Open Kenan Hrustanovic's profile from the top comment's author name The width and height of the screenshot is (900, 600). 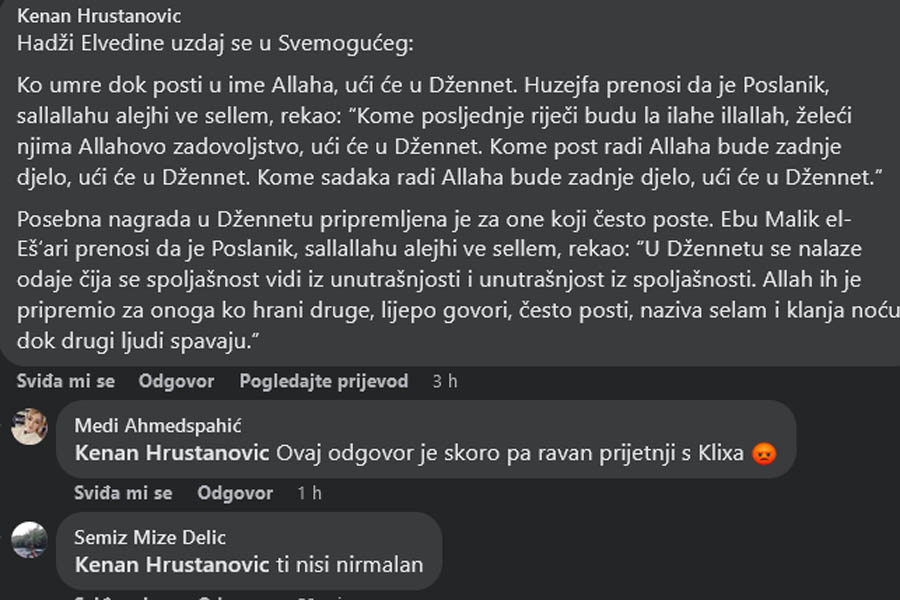(86, 18)
